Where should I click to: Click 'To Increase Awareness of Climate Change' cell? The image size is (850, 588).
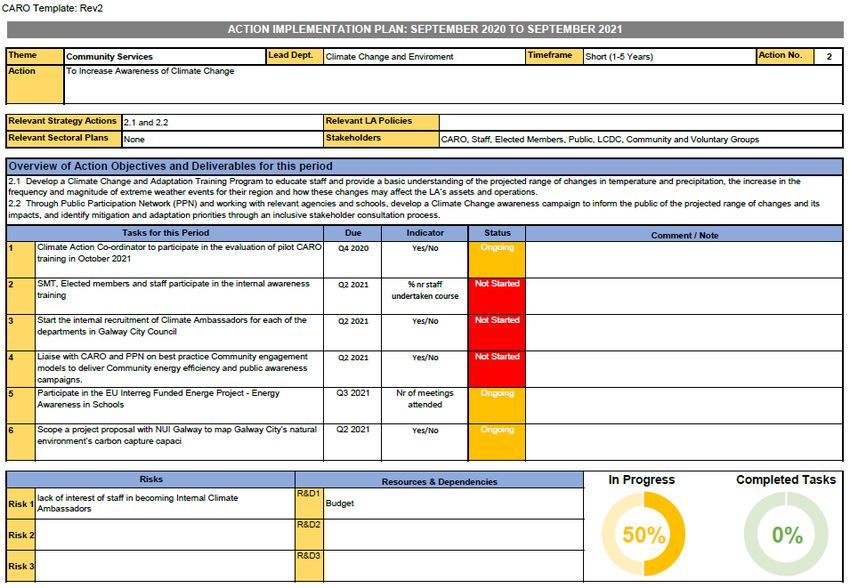click(453, 84)
